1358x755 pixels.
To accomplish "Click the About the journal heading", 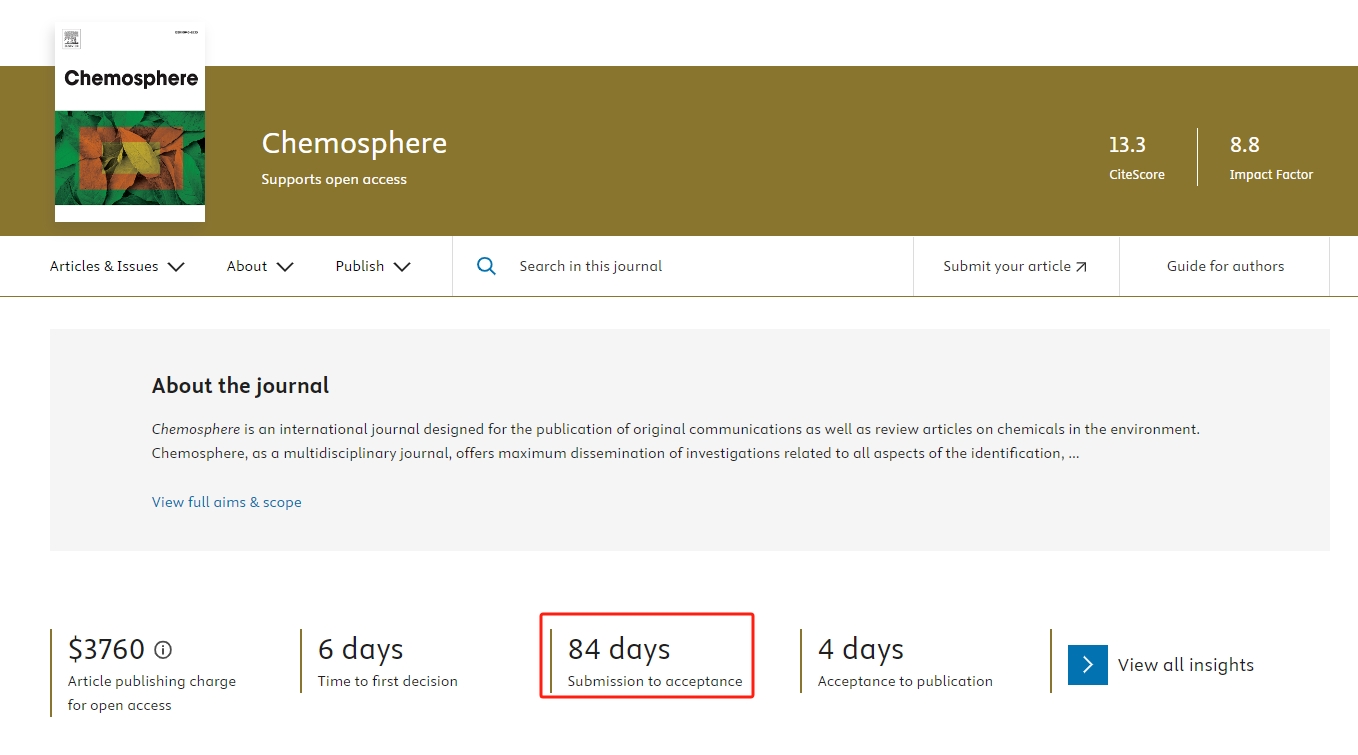I will 240,385.
